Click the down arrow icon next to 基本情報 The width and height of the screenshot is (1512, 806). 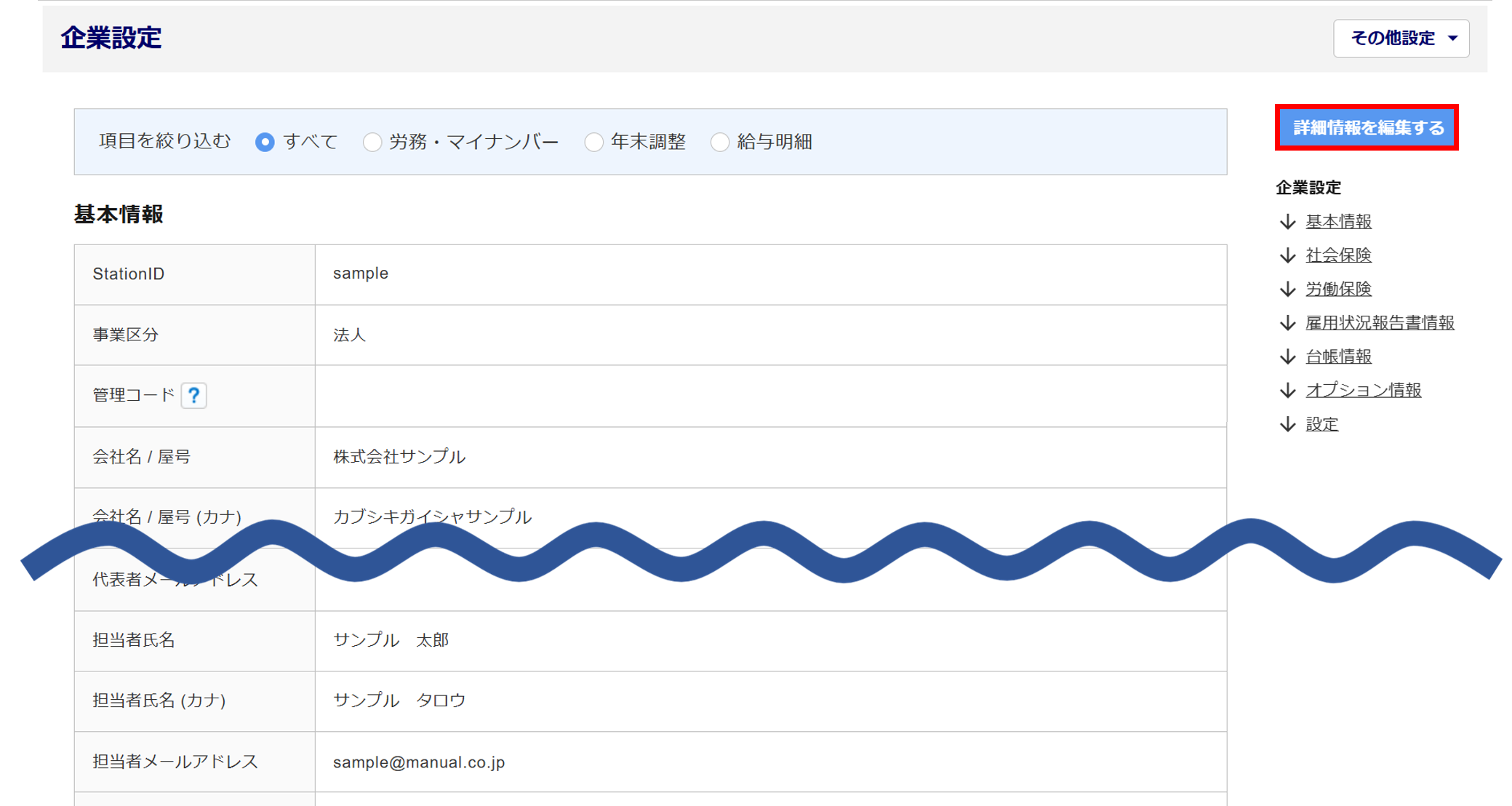1287,221
